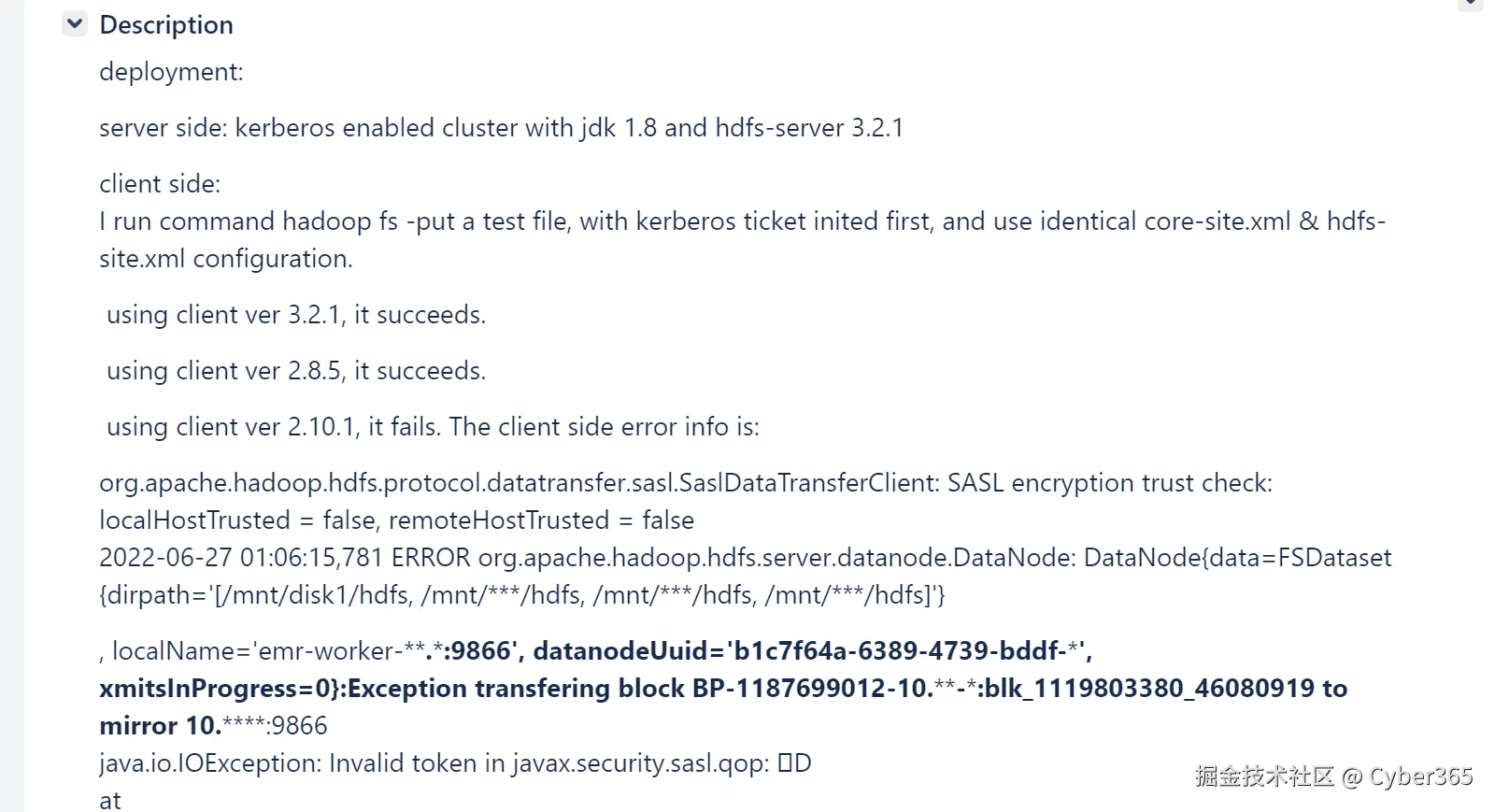Click the 'mirror 10.****:9866' text
This screenshot has height=812, width=1495.
coord(213,726)
